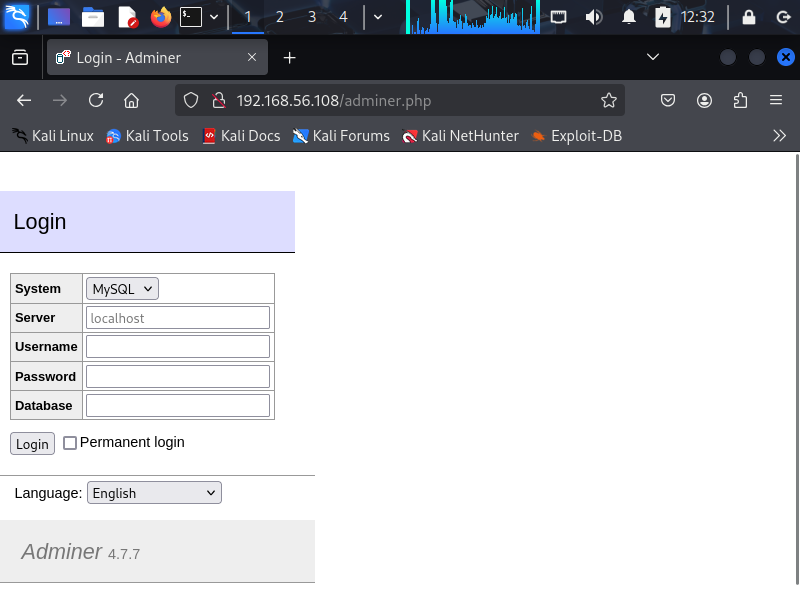Image resolution: width=800 pixels, height=600 pixels.
Task: Open the System MySQL dropdown
Action: pos(122,289)
